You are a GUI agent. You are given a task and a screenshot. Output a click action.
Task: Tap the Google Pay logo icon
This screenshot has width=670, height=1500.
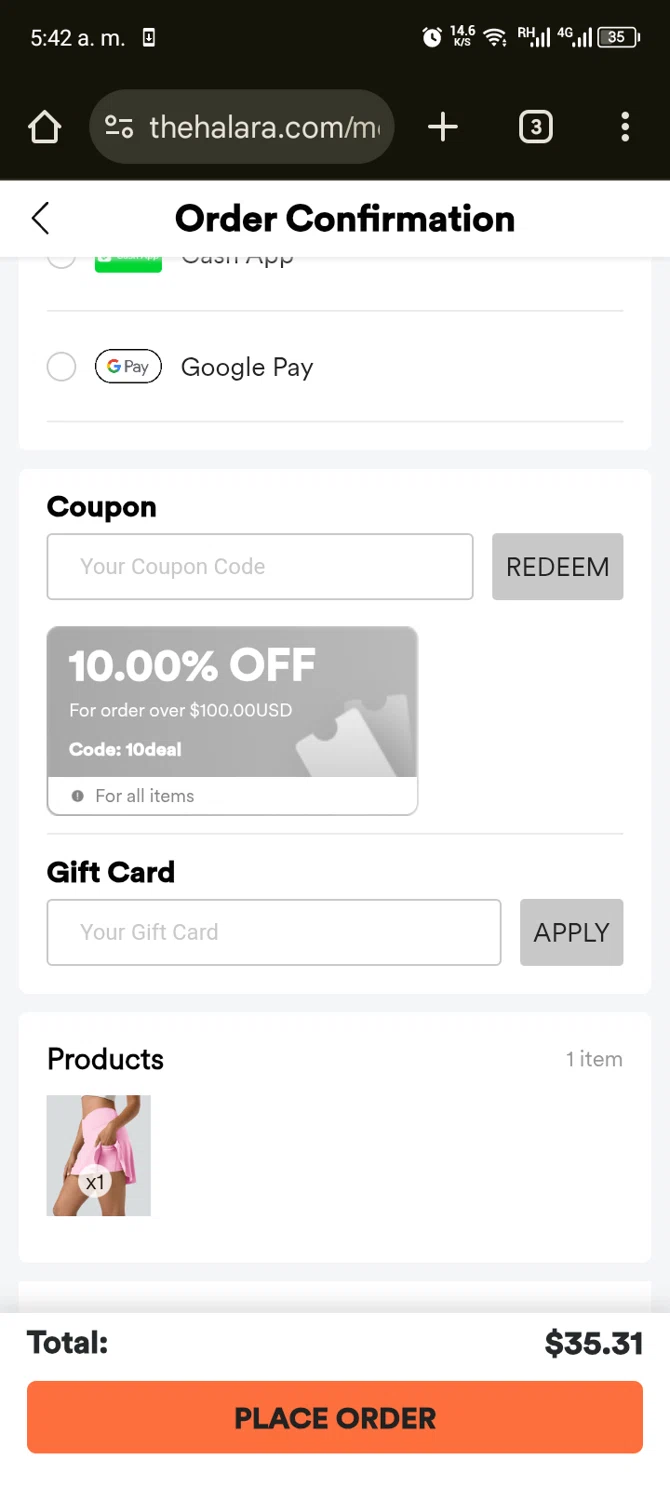coord(128,367)
